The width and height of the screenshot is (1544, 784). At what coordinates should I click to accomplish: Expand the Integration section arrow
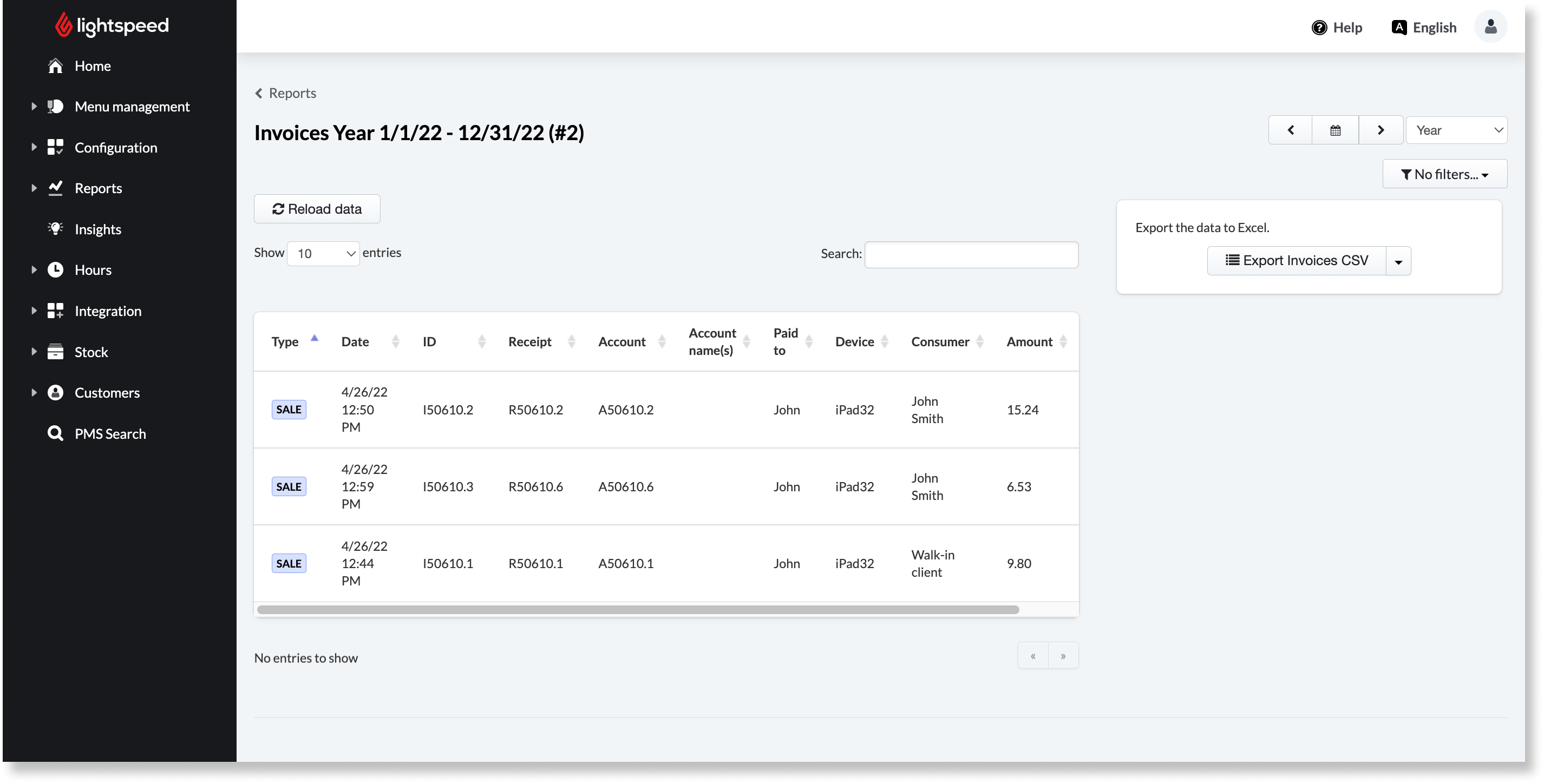(34, 311)
